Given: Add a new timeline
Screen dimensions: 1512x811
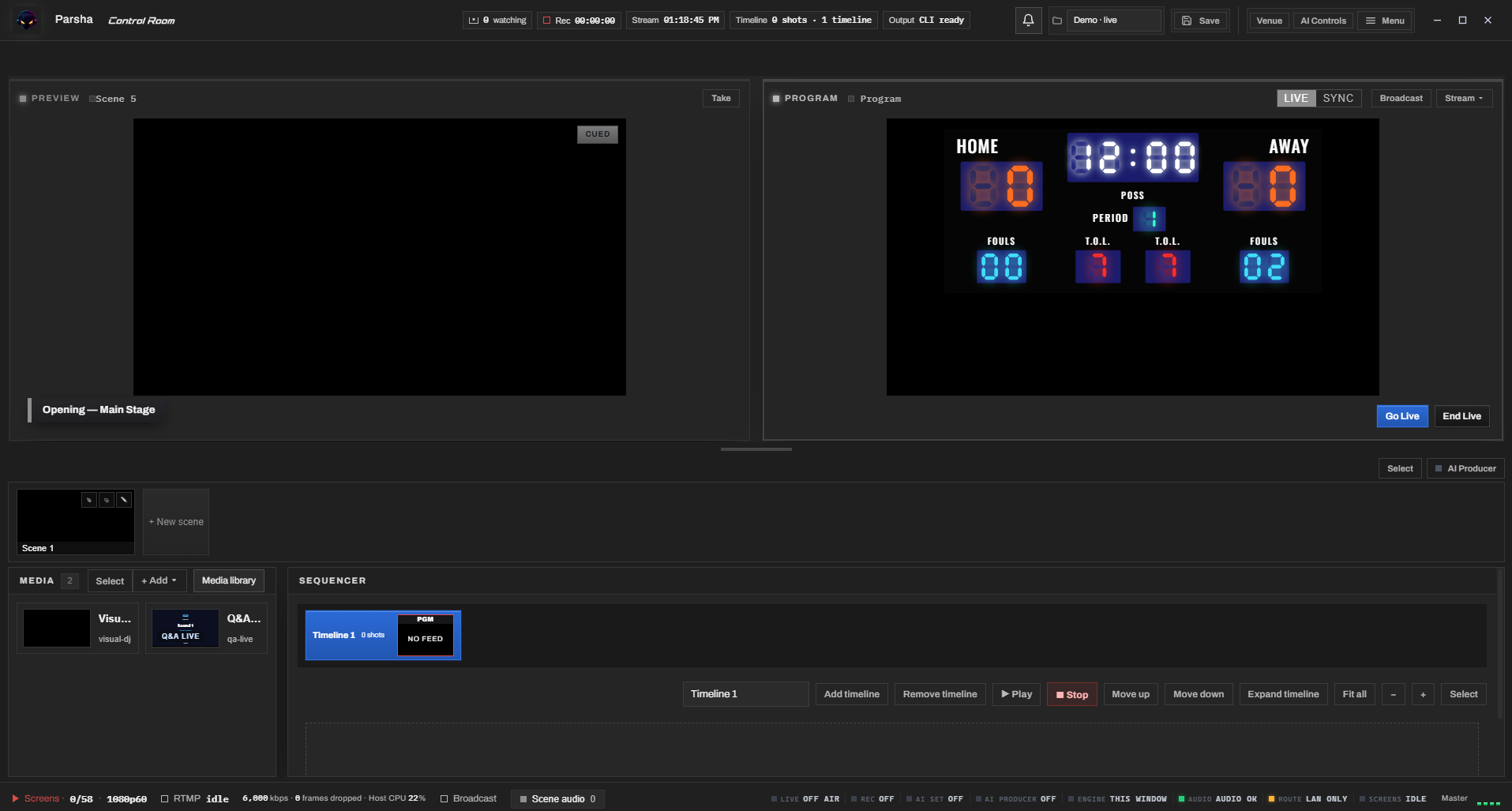Looking at the screenshot, I should (x=851, y=694).
